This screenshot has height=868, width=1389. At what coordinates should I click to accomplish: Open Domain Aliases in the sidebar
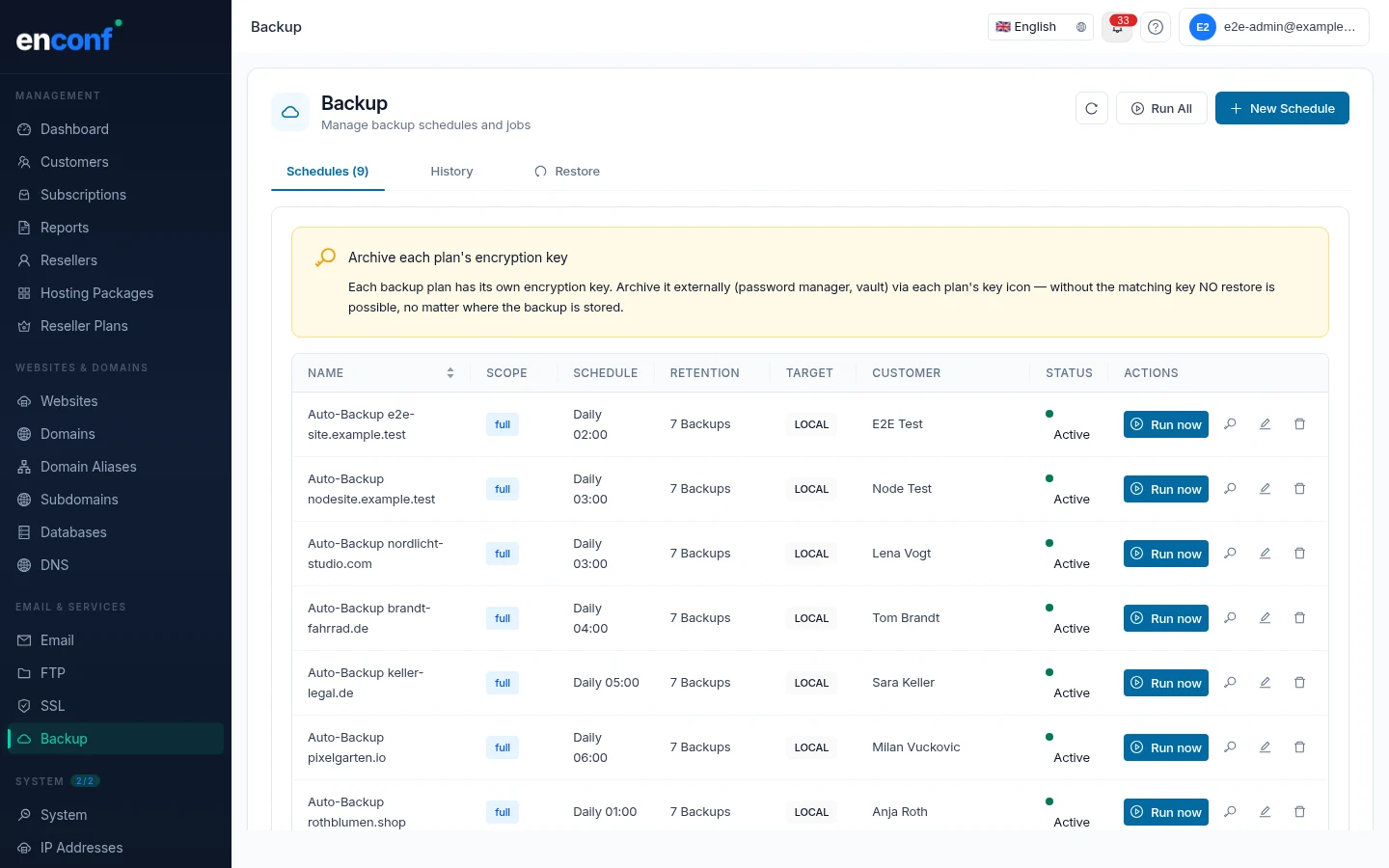[x=116, y=467]
